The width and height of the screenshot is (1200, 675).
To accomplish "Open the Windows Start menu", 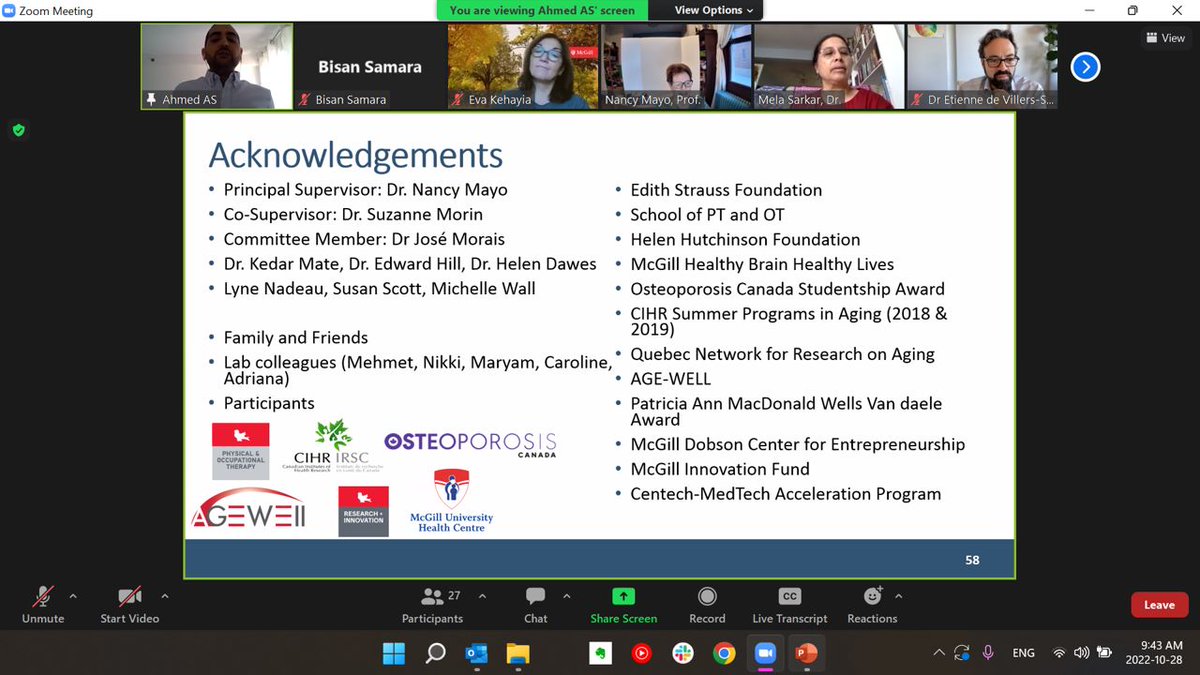I will point(394,653).
